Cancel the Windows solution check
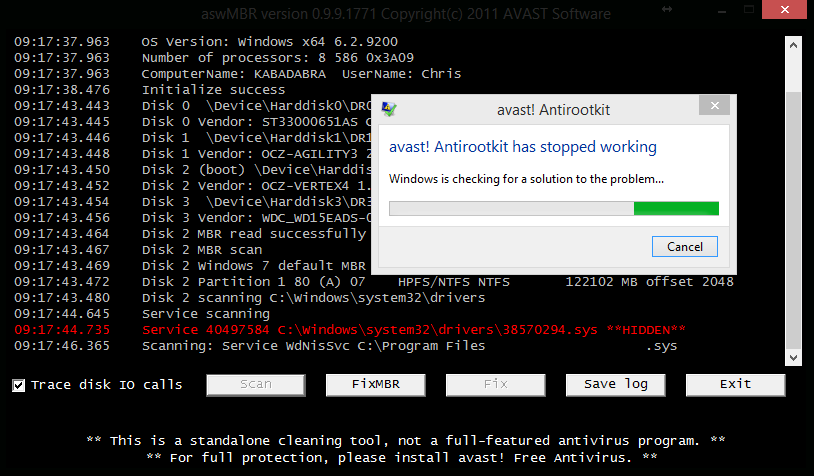 685,247
